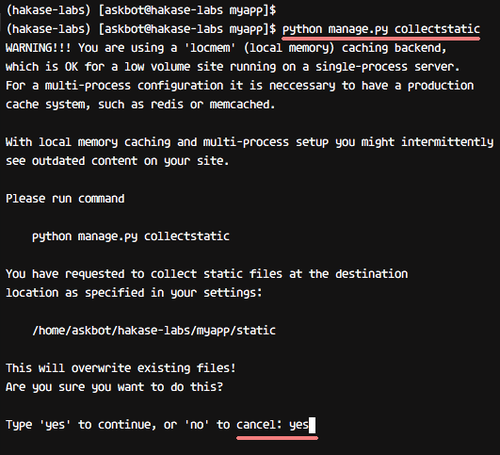Click the line 'cache system, such as redis or memcached.'
This screenshot has height=455, width=500.
[140, 105]
